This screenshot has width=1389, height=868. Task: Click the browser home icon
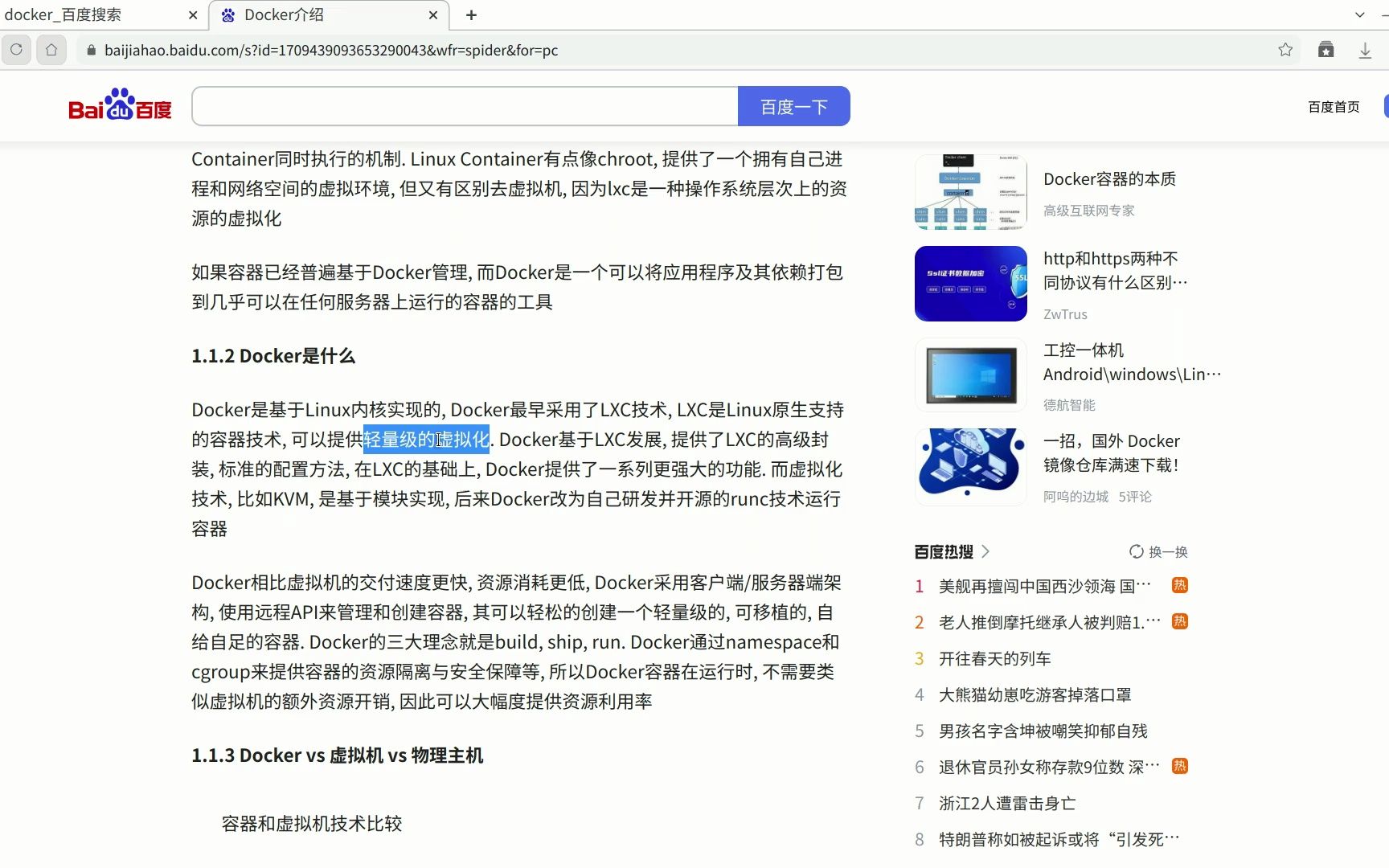(51, 50)
